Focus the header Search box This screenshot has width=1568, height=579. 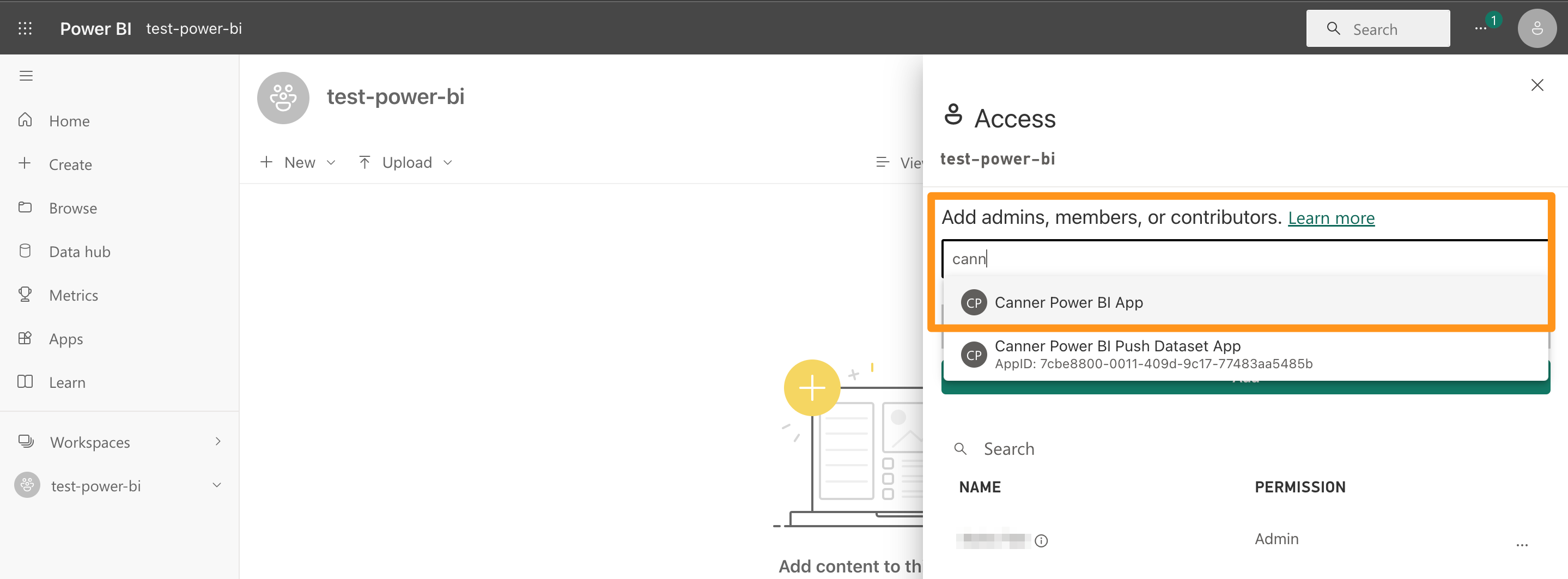coord(1377,29)
